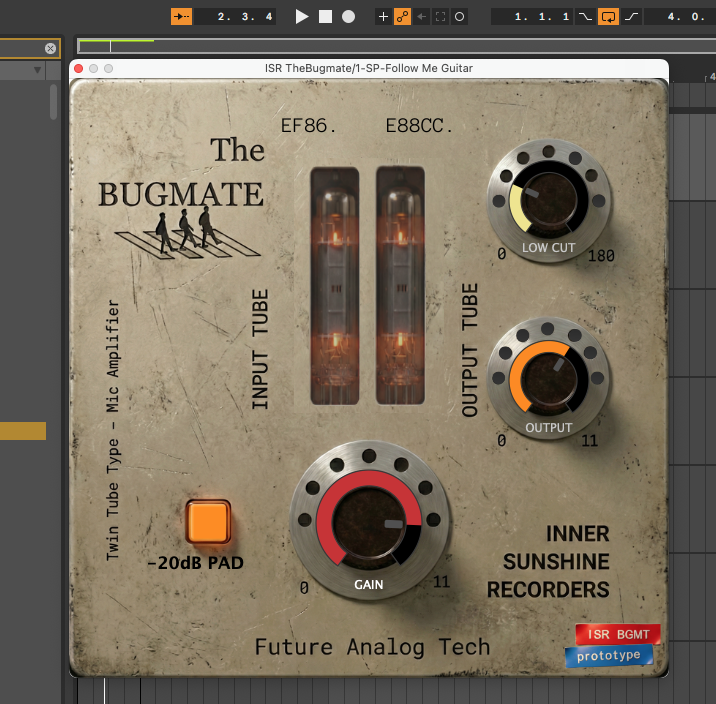Click the Bugmate crosswalk walkers logo
This screenshot has height=704, width=716.
[188, 233]
